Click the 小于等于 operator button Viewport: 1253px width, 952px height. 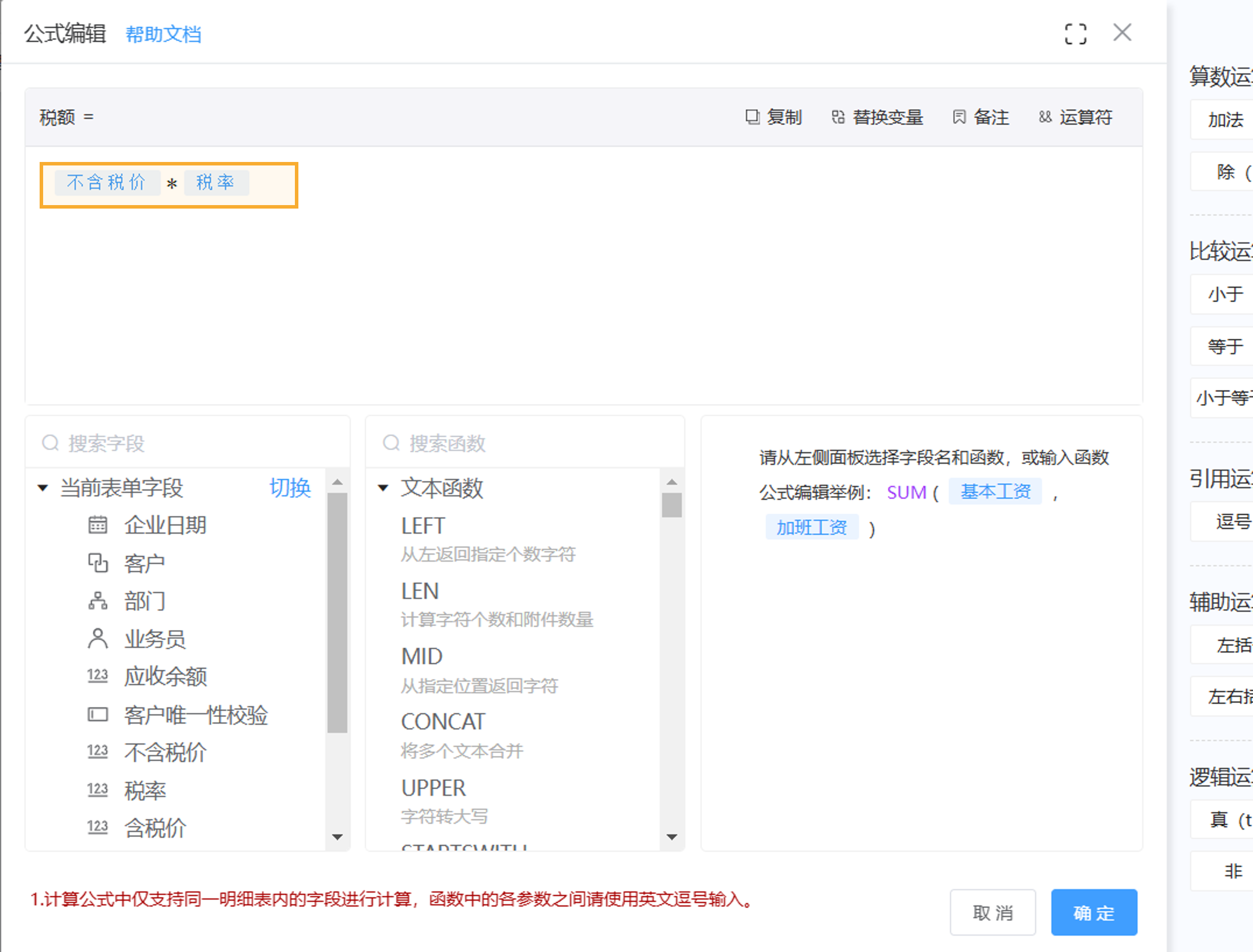[x=1222, y=398]
